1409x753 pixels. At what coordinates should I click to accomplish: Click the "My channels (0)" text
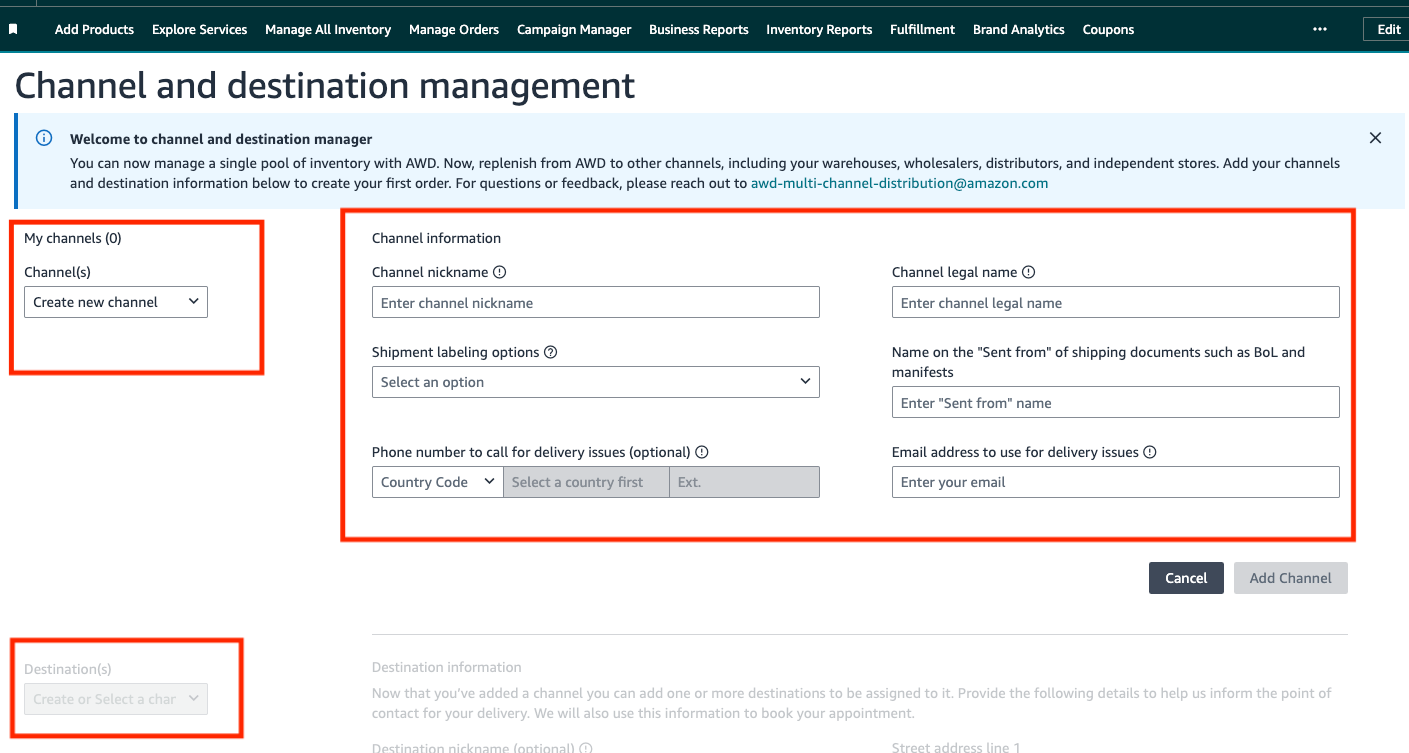click(x=73, y=238)
